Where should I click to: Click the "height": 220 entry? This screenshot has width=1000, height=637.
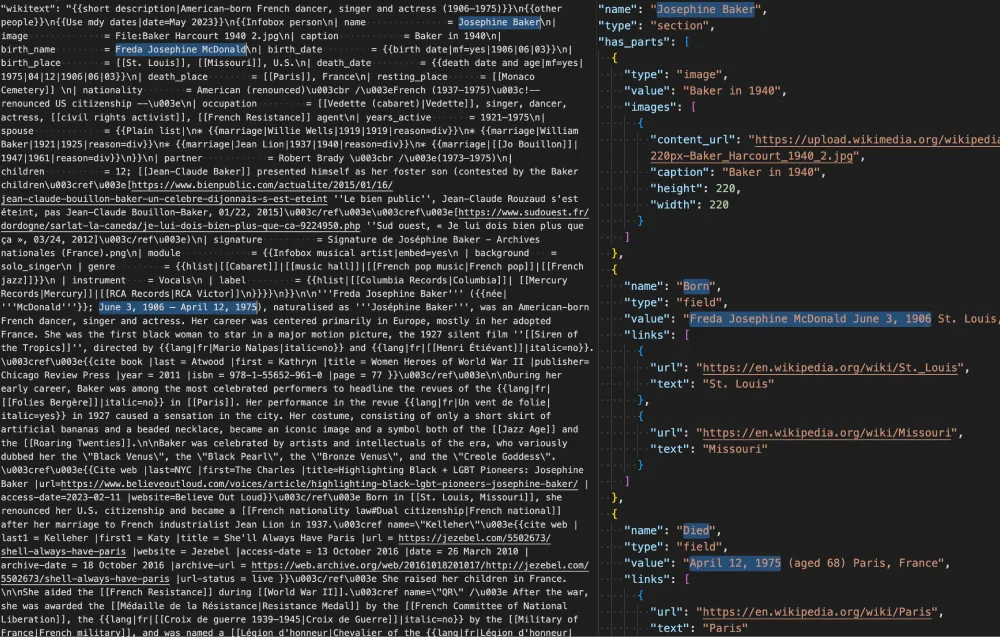pos(696,189)
